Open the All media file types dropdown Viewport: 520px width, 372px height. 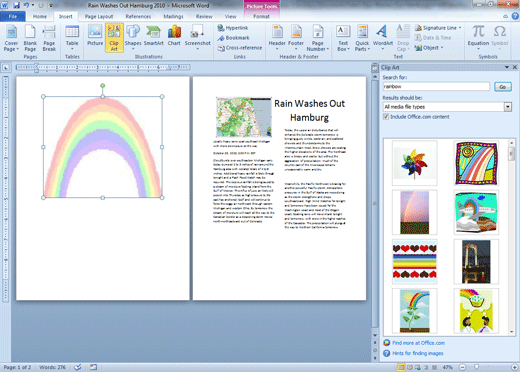pyautogui.click(x=507, y=107)
